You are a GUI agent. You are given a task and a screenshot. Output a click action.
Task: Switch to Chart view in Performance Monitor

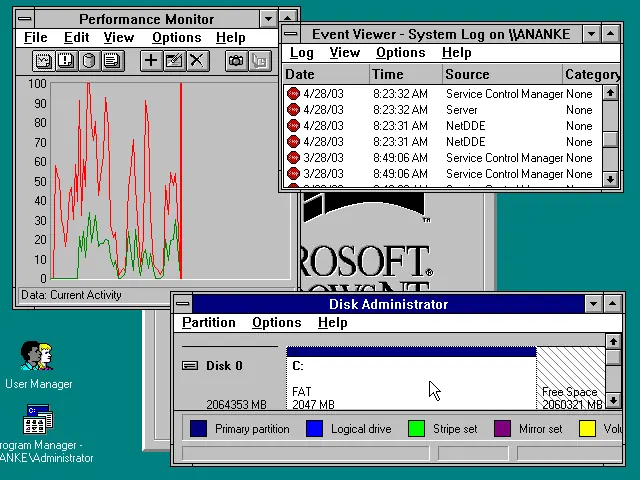click(x=43, y=61)
